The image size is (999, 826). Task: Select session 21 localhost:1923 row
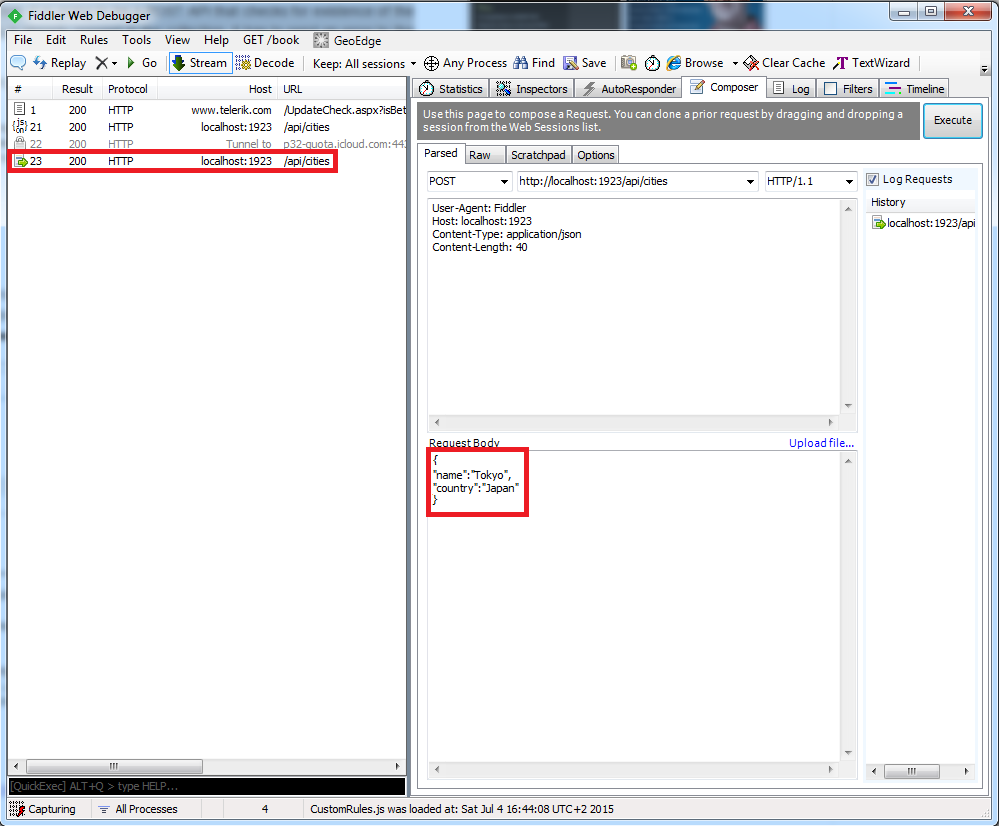coord(208,127)
